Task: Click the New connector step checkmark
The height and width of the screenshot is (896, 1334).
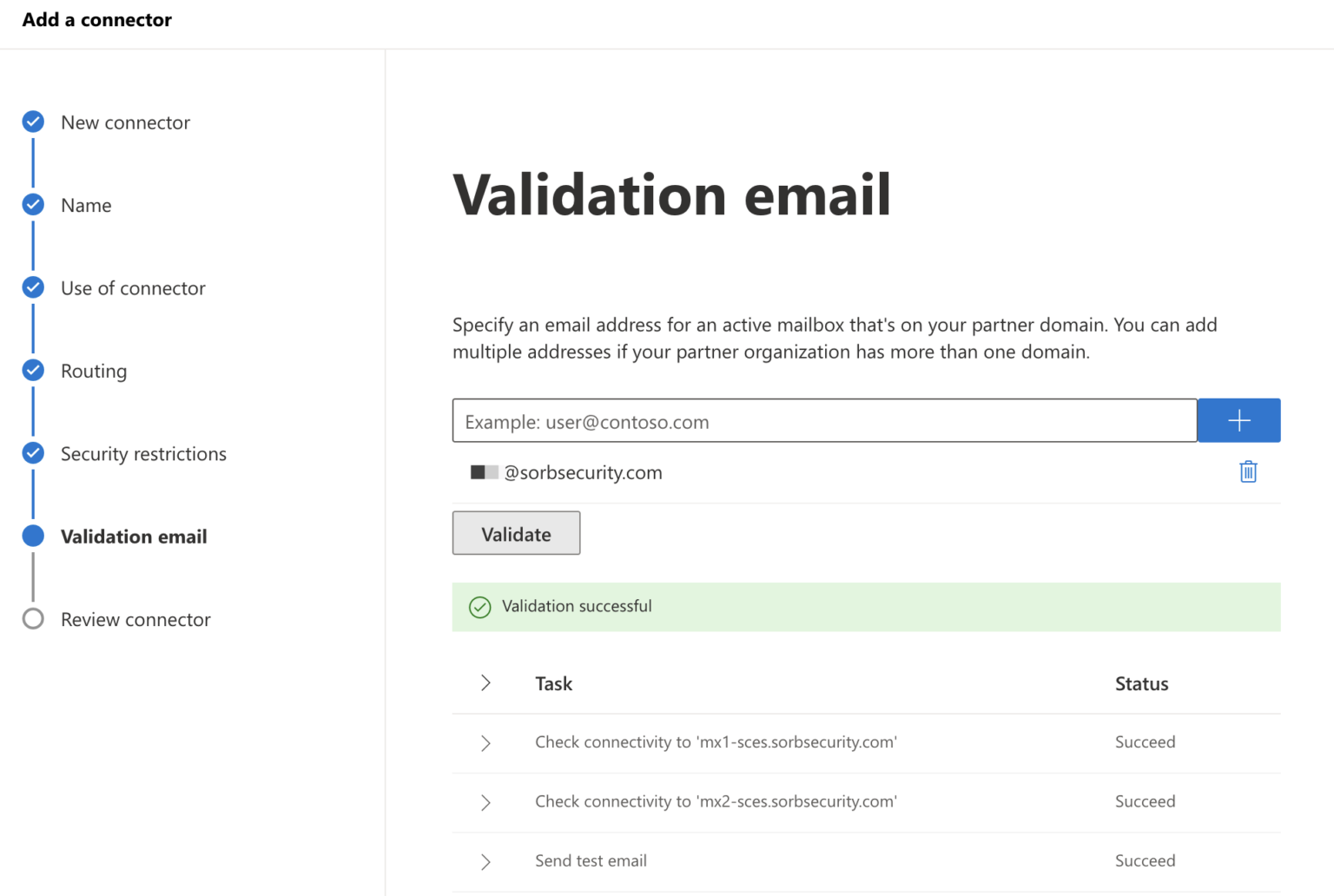Action: coord(33,122)
